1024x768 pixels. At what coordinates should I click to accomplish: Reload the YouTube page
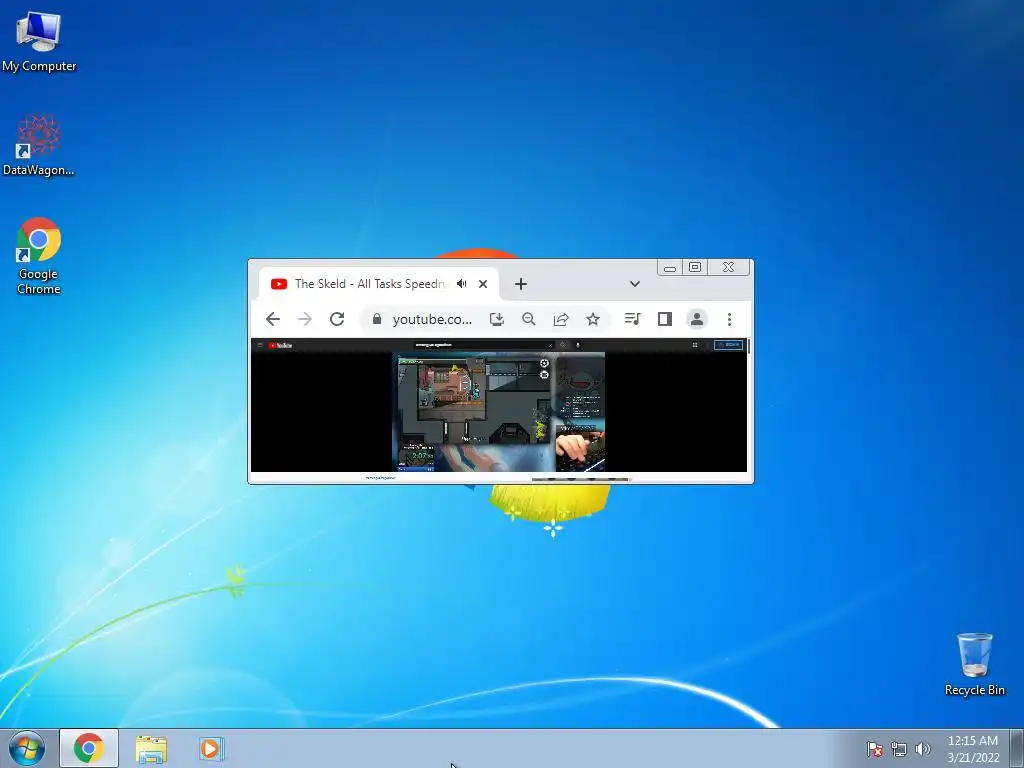(x=337, y=319)
